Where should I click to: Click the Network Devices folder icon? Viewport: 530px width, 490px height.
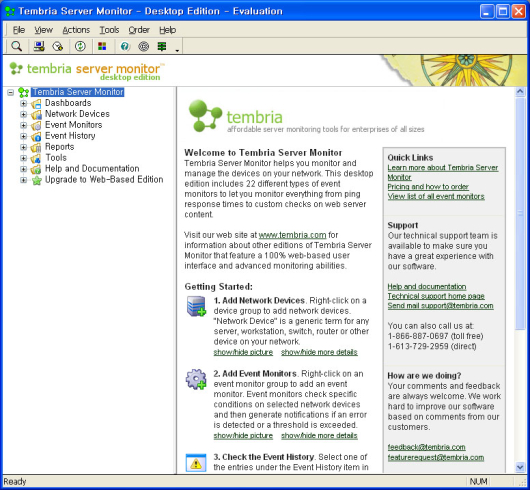(x=36, y=115)
